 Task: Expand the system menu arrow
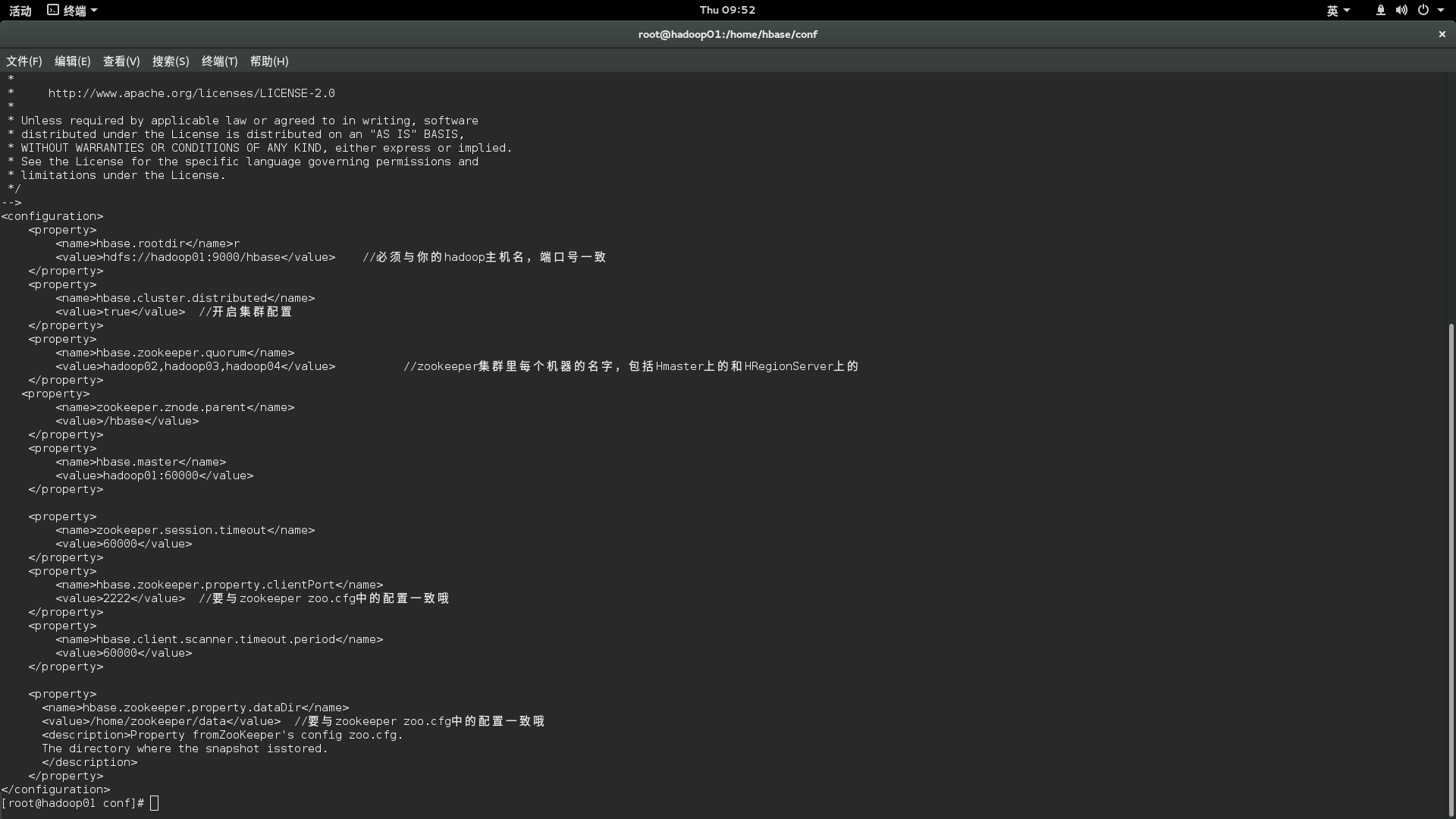pos(1441,11)
